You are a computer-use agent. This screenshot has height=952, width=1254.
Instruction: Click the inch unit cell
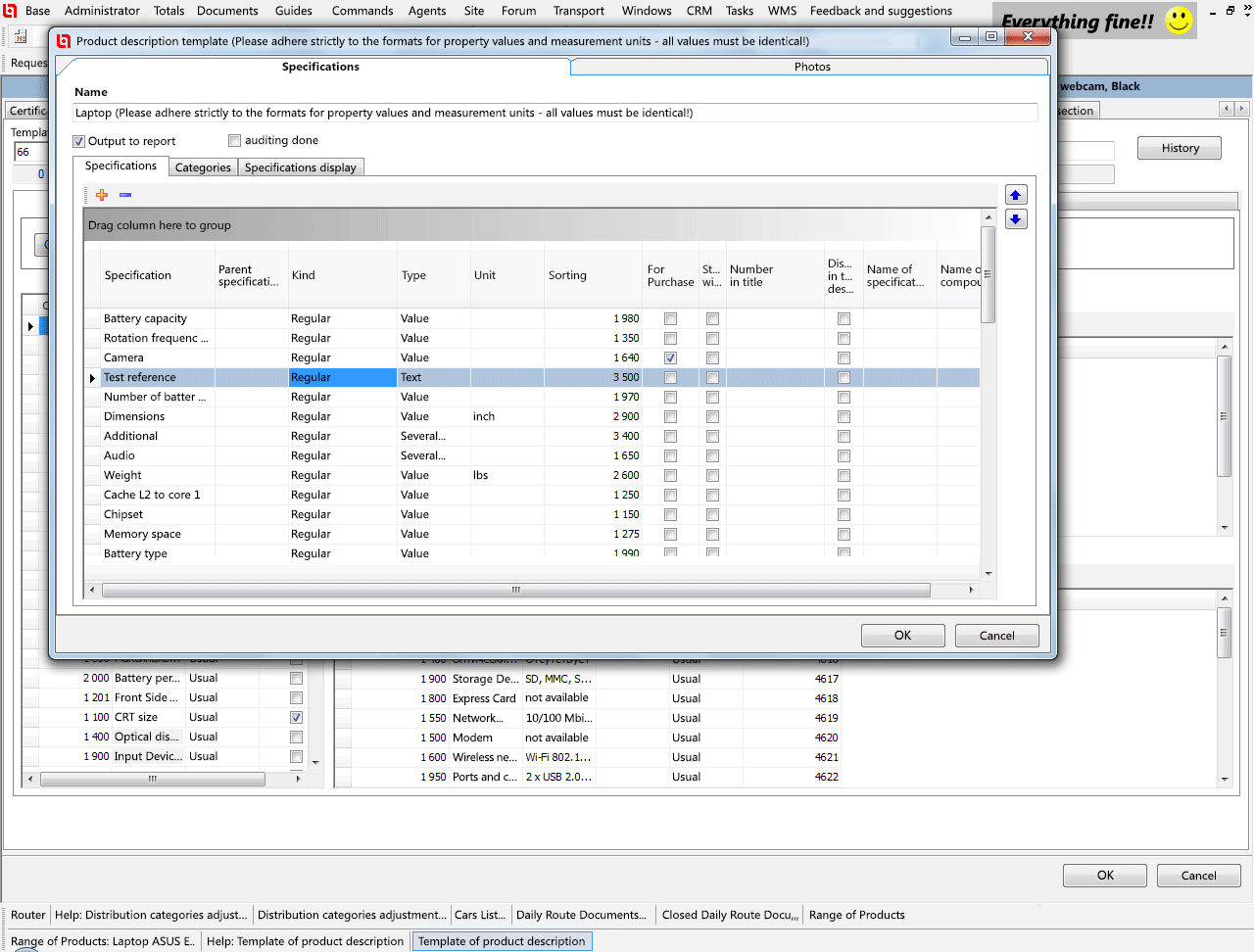[x=506, y=416]
